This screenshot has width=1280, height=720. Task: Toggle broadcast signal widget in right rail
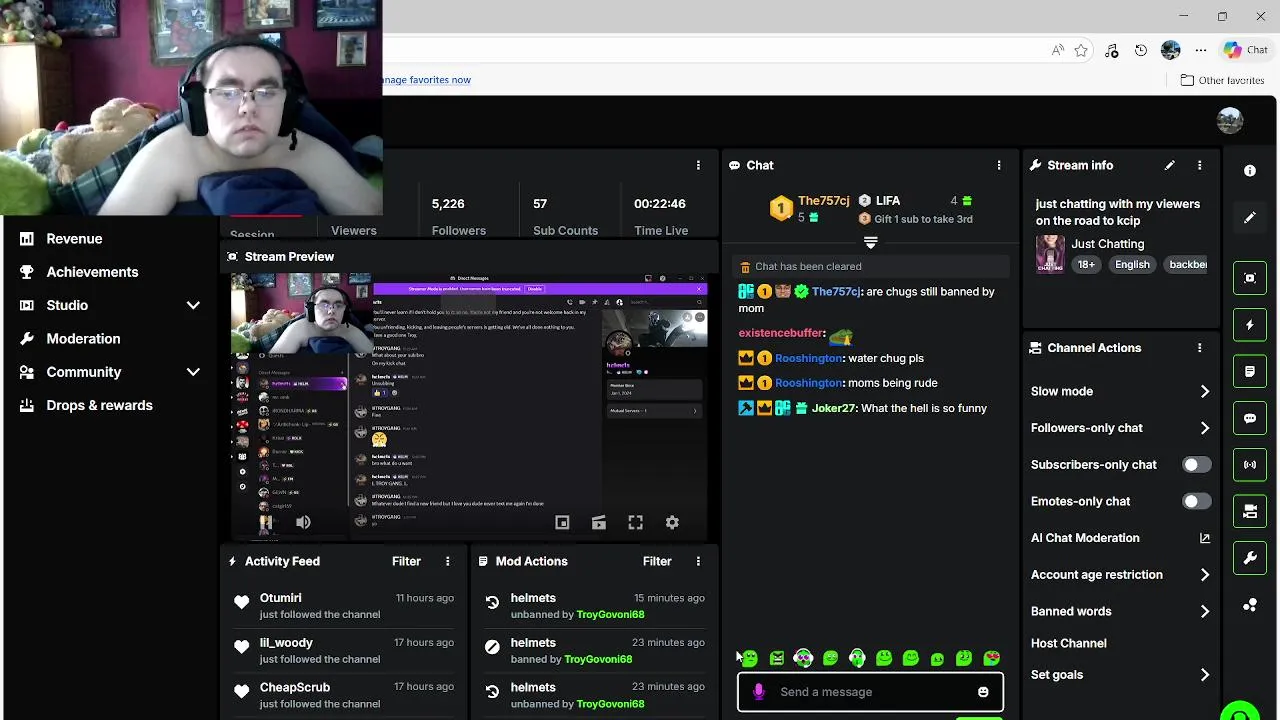click(x=1249, y=465)
